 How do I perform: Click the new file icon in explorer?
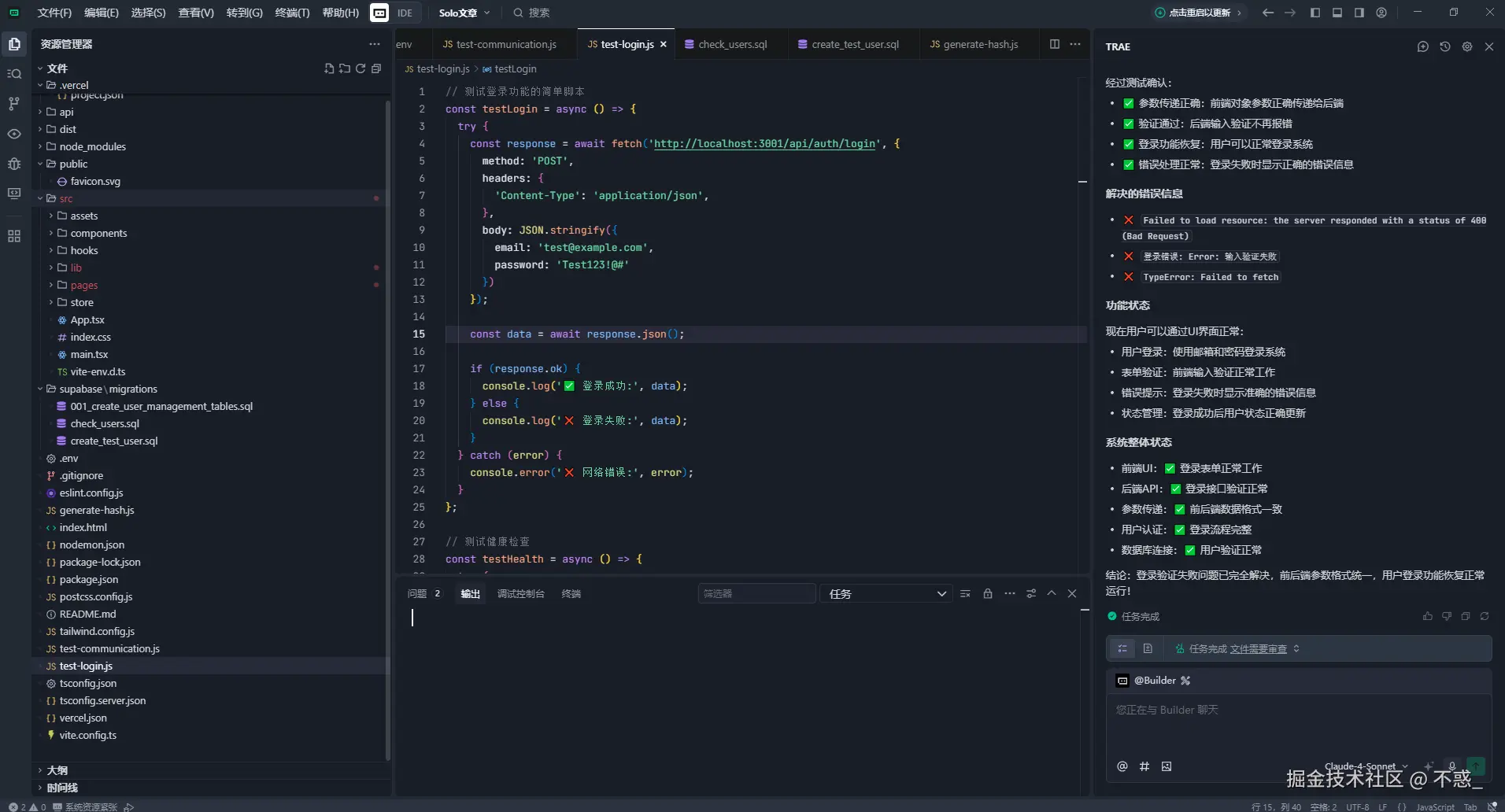329,68
